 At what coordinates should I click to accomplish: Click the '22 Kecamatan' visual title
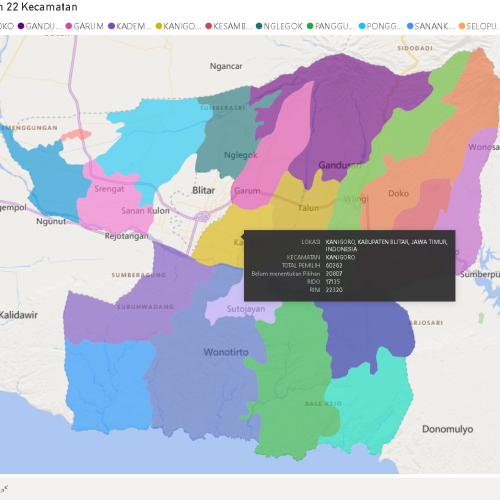coord(42,7)
